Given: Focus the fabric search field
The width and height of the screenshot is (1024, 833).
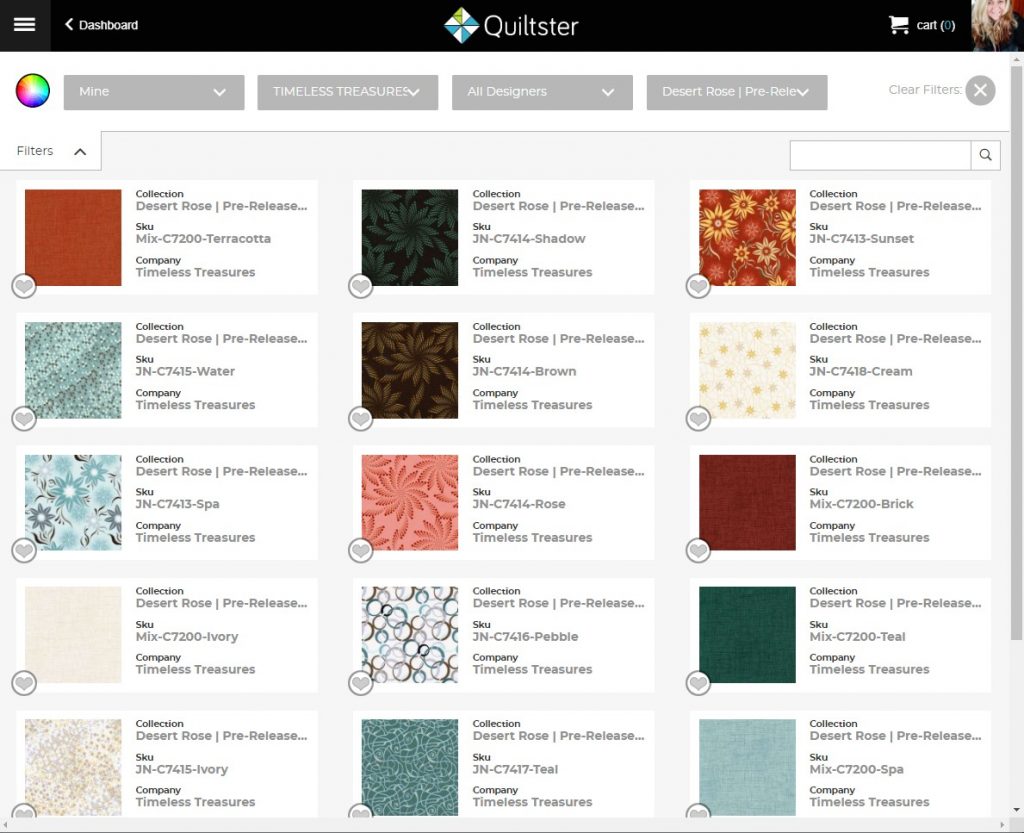Looking at the screenshot, I should (x=880, y=155).
